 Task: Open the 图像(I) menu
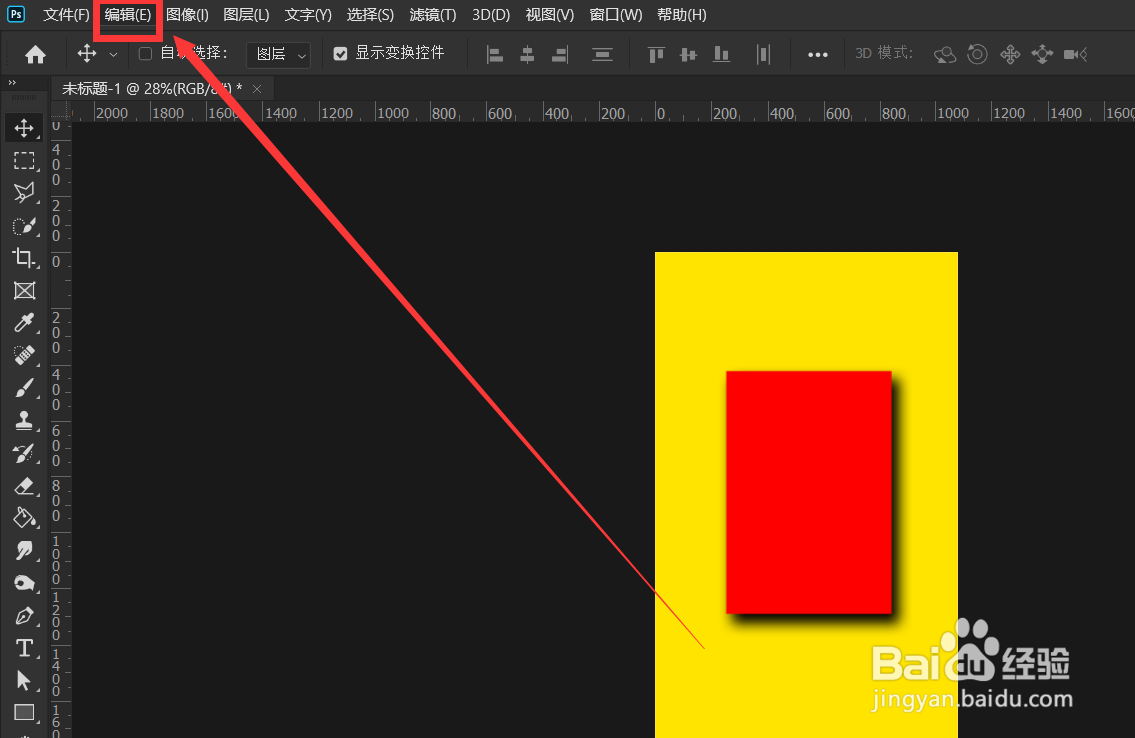pos(187,14)
